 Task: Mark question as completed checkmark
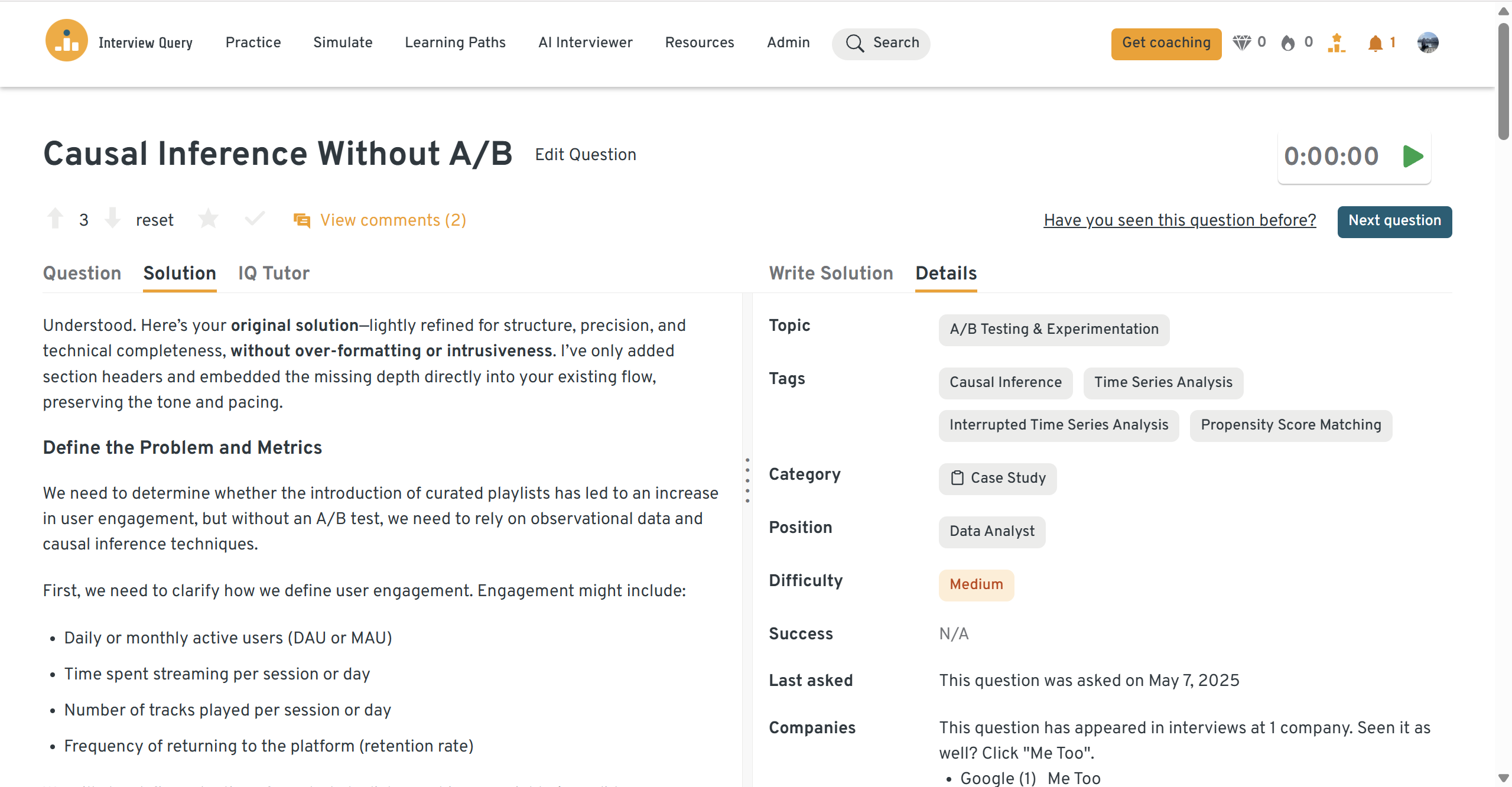pos(254,219)
